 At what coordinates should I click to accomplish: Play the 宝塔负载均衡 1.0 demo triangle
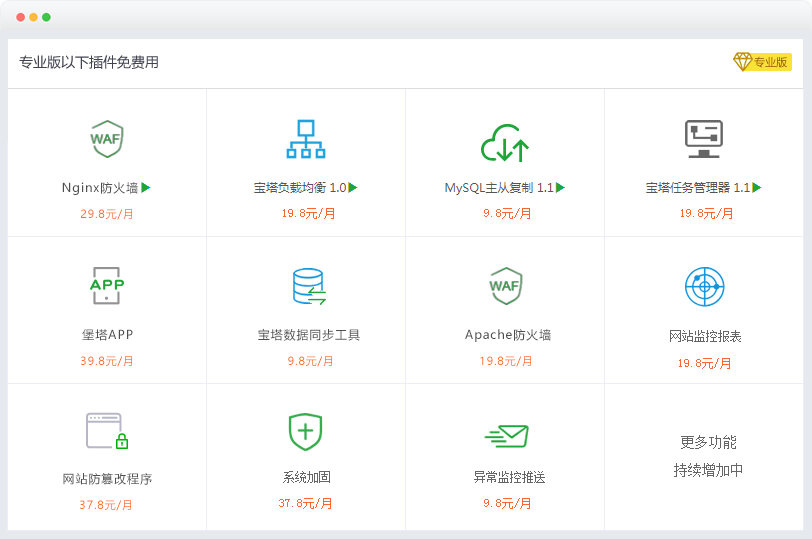pyautogui.click(x=353, y=187)
